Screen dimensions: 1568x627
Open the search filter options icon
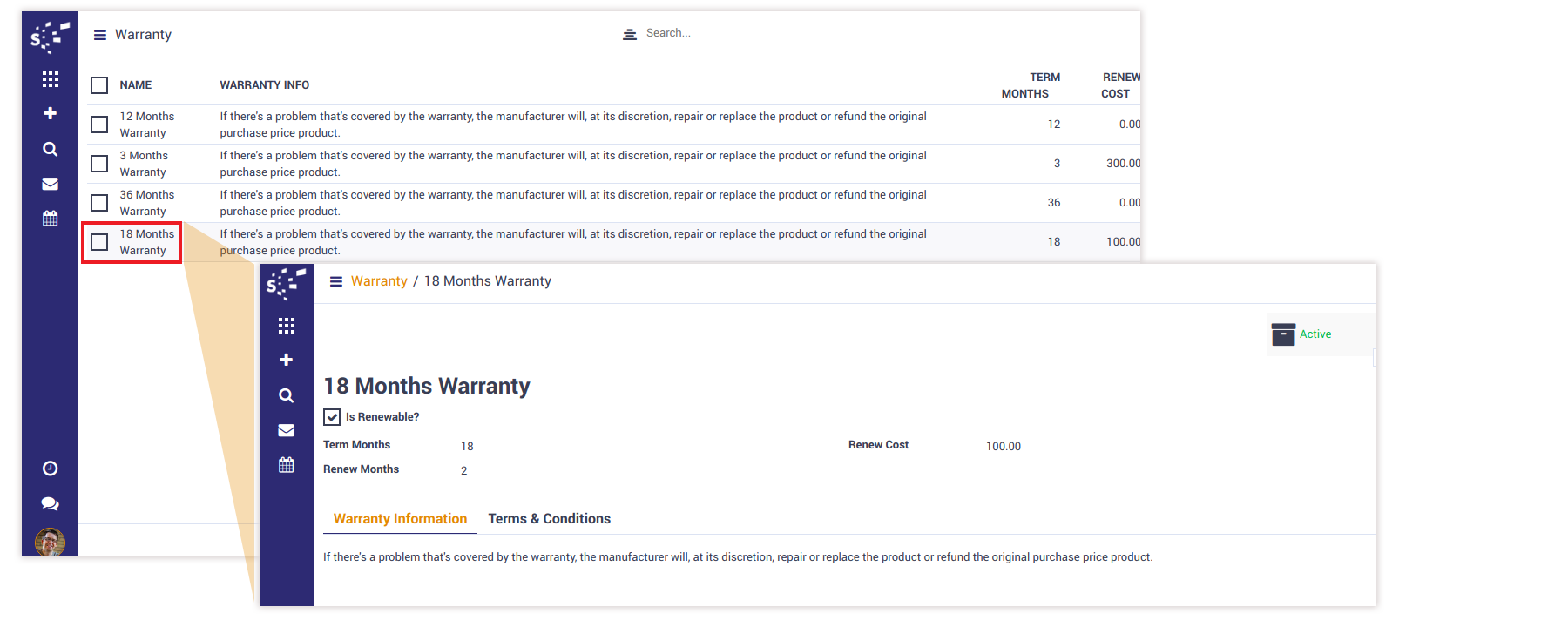click(x=629, y=34)
